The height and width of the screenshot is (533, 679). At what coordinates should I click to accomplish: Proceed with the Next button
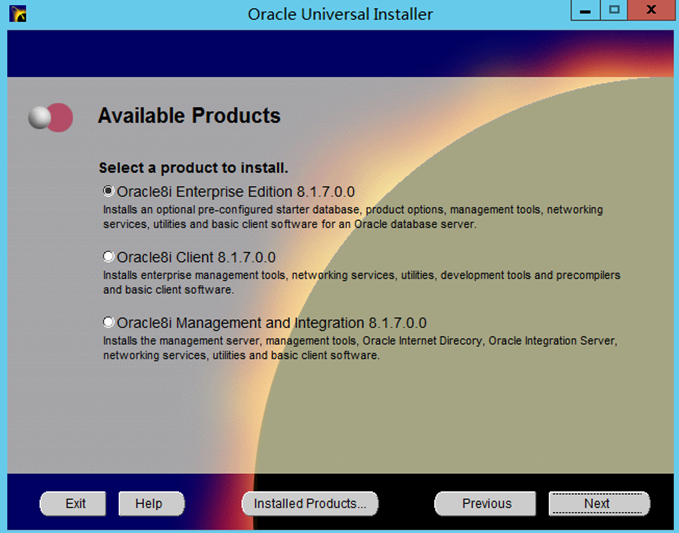(x=599, y=504)
